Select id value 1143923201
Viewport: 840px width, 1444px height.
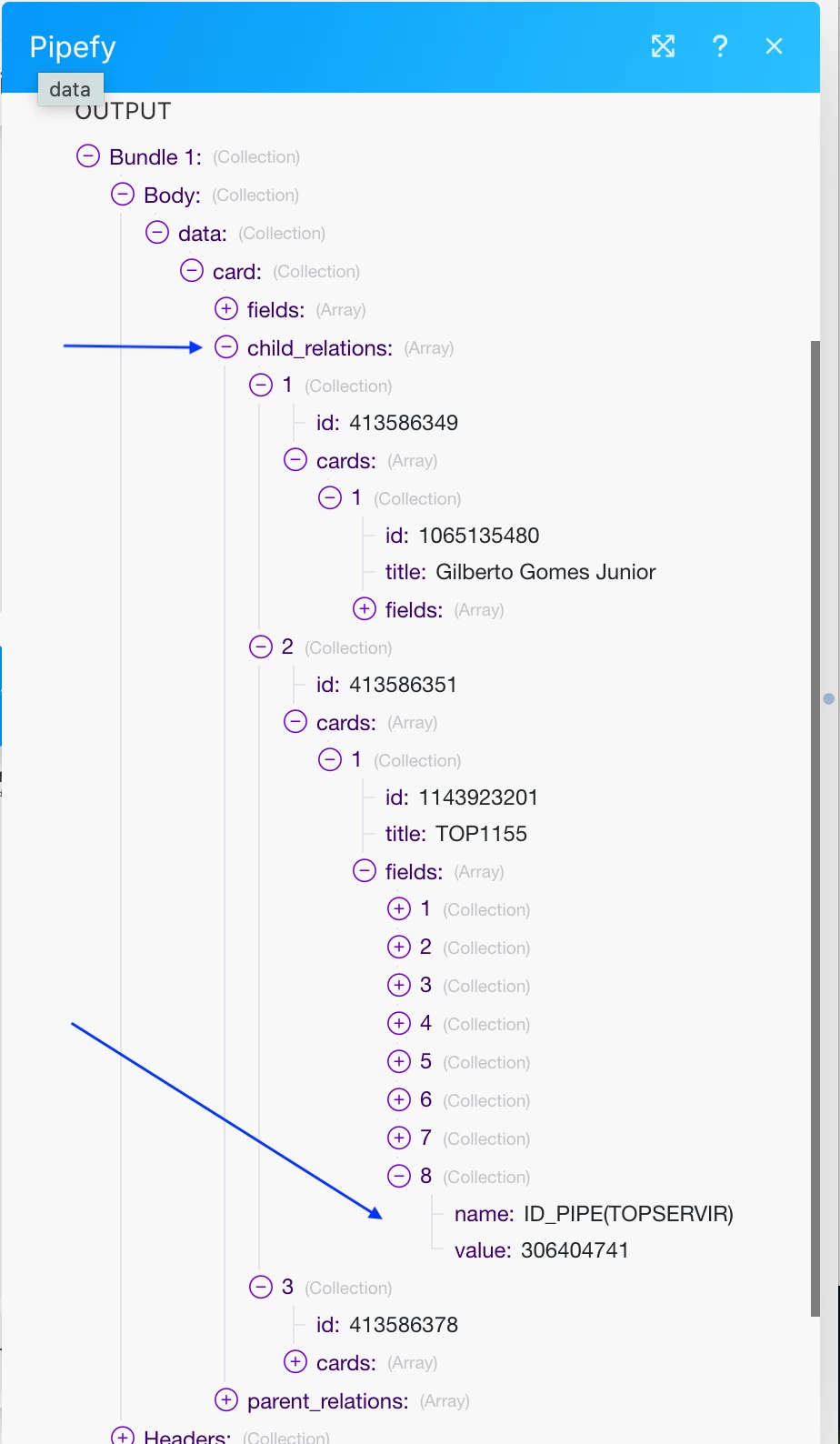pos(478,797)
